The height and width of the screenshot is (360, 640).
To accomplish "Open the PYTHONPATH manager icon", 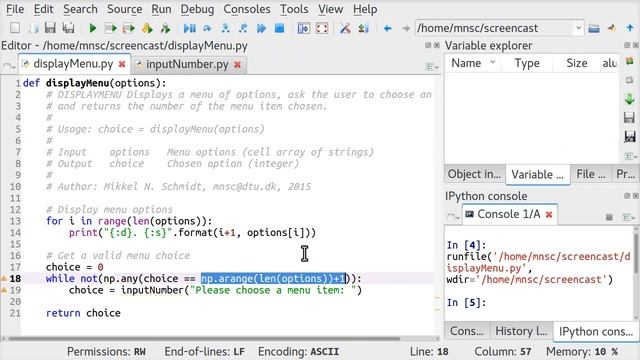I will coord(363,28).
